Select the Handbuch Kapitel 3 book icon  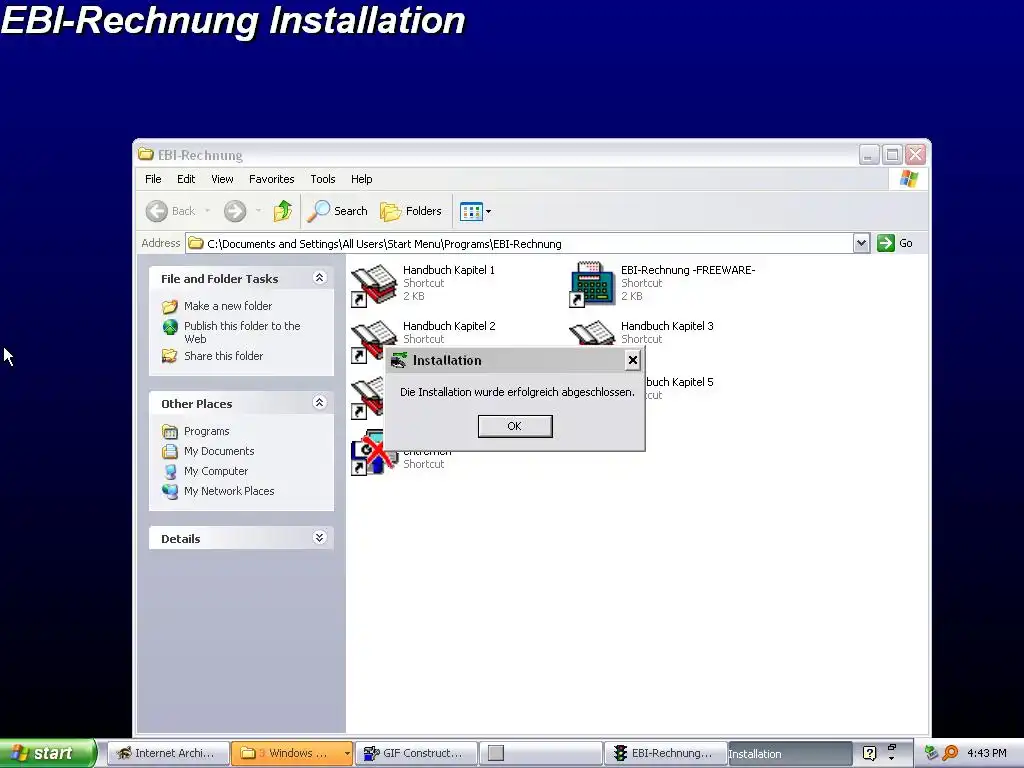pos(592,334)
